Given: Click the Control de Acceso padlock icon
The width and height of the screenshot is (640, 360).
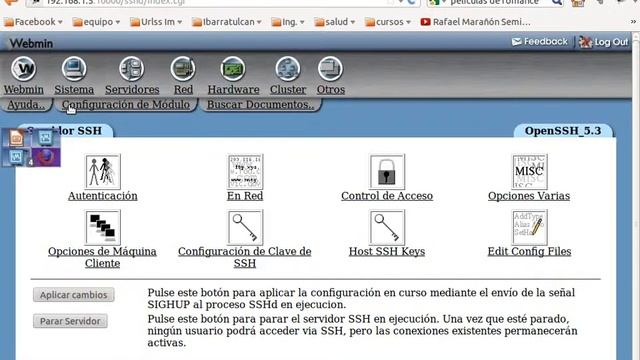Looking at the screenshot, I should click(387, 171).
